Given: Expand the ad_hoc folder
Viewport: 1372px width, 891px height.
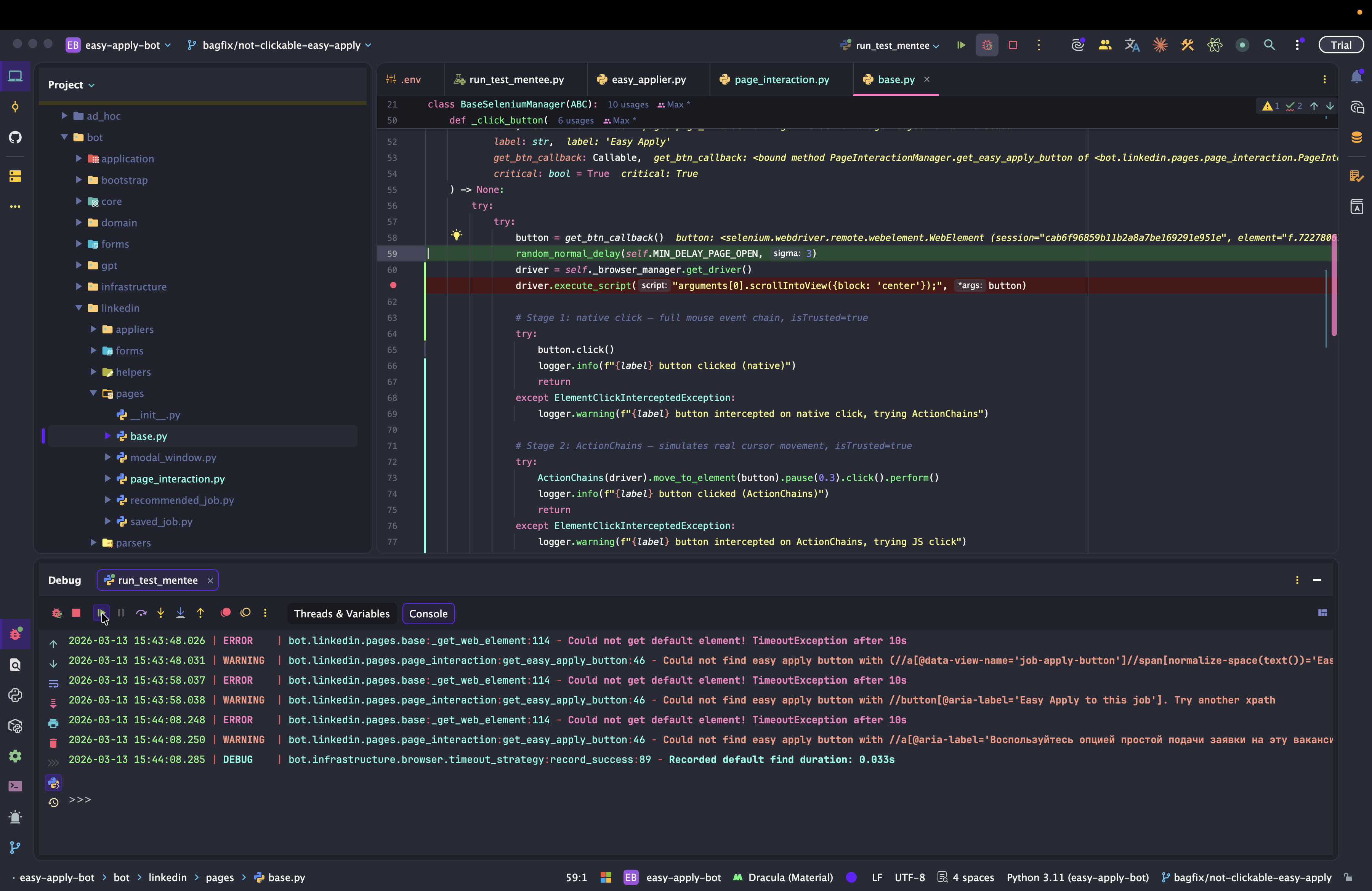Looking at the screenshot, I should tap(64, 116).
